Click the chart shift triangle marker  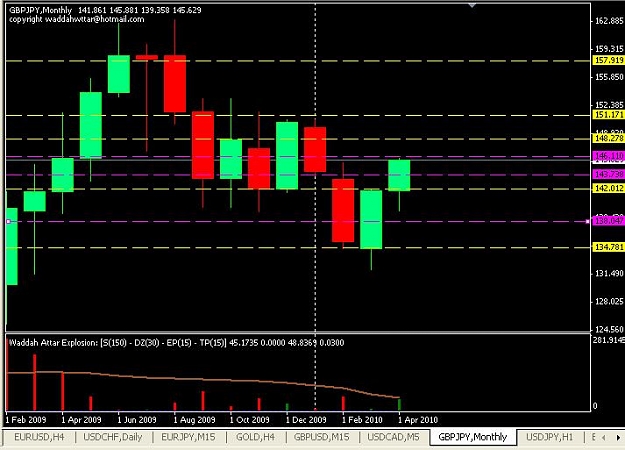472,5
